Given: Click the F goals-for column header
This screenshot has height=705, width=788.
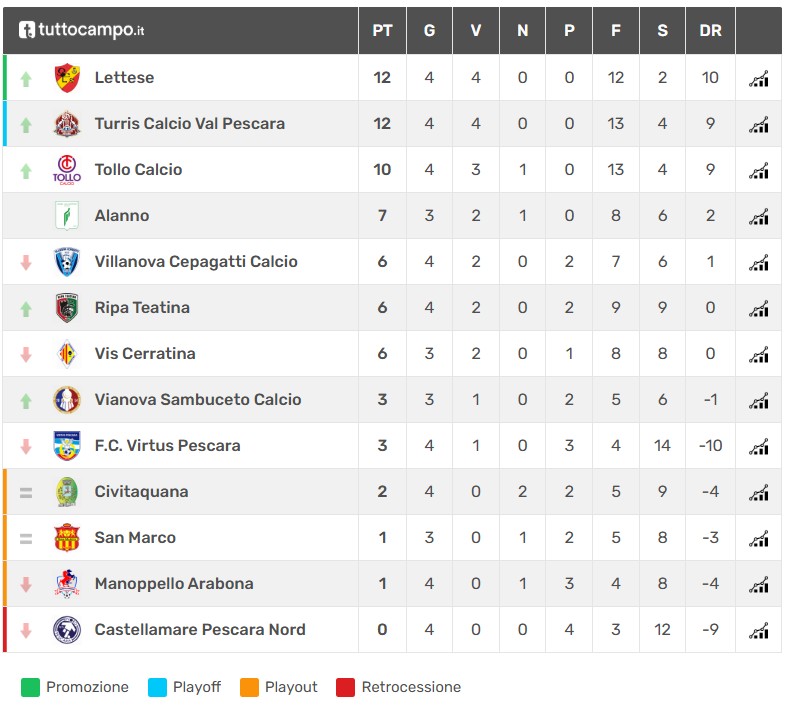Looking at the screenshot, I should (x=616, y=31).
